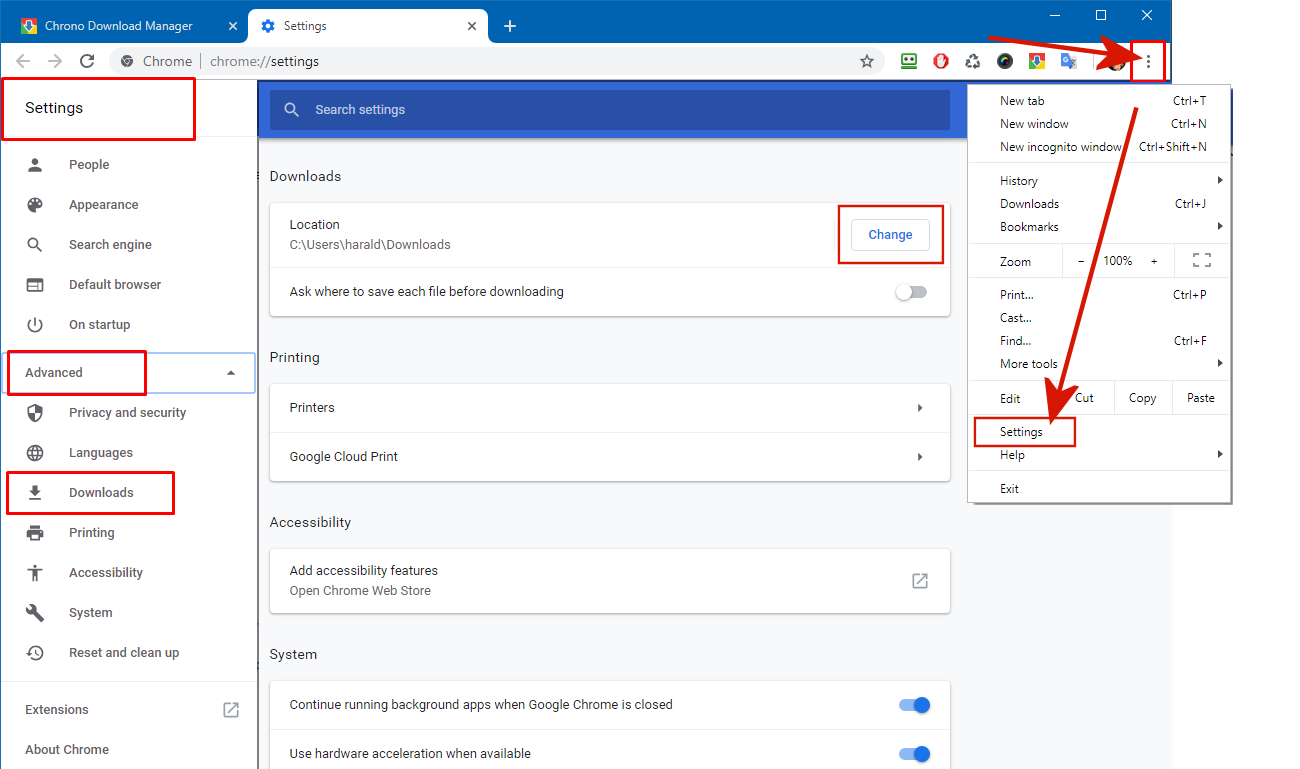Choose New tab from the menu
The height and width of the screenshot is (769, 1300).
1099,101
